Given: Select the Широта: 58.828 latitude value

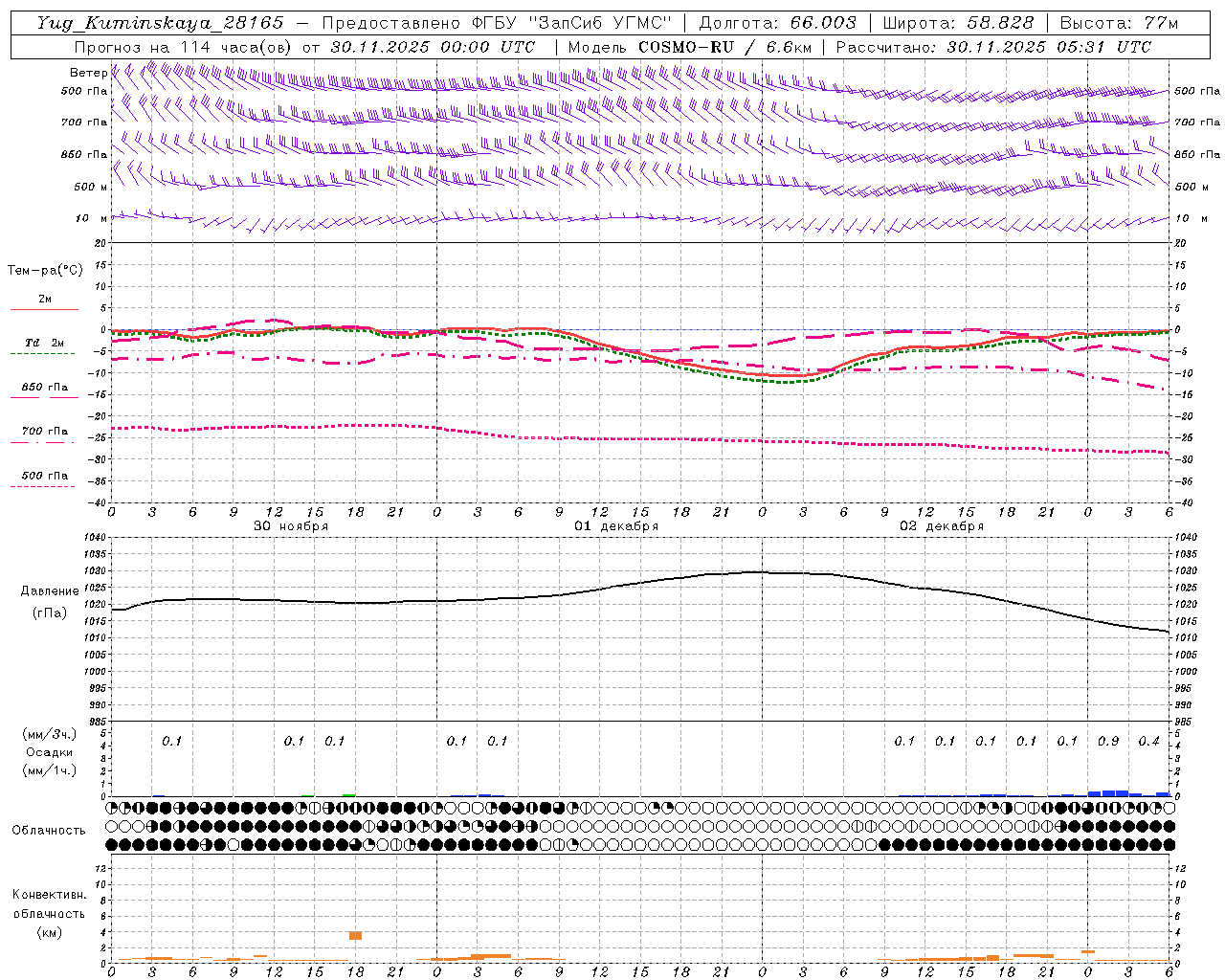Looking at the screenshot, I should click(x=958, y=23).
